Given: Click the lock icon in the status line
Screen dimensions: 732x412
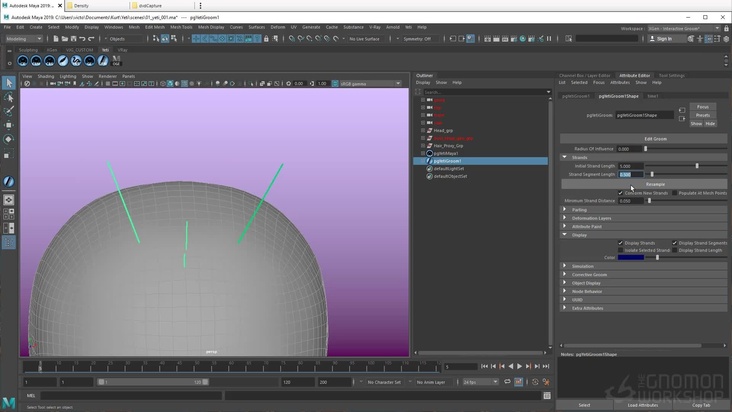Looking at the screenshot, I should pyautogui.click(x=268, y=39).
